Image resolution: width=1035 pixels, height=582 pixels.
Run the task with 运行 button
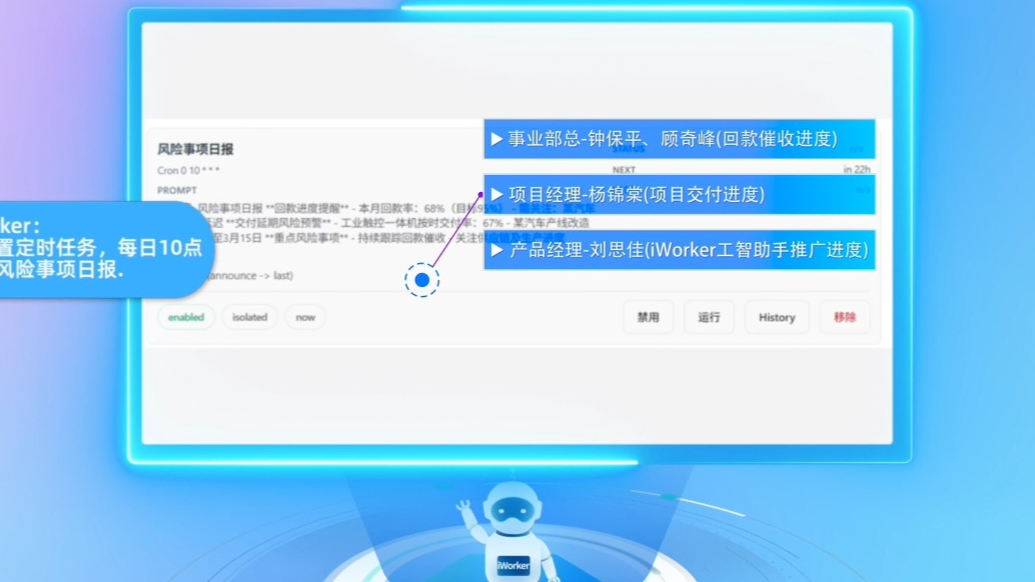point(709,317)
